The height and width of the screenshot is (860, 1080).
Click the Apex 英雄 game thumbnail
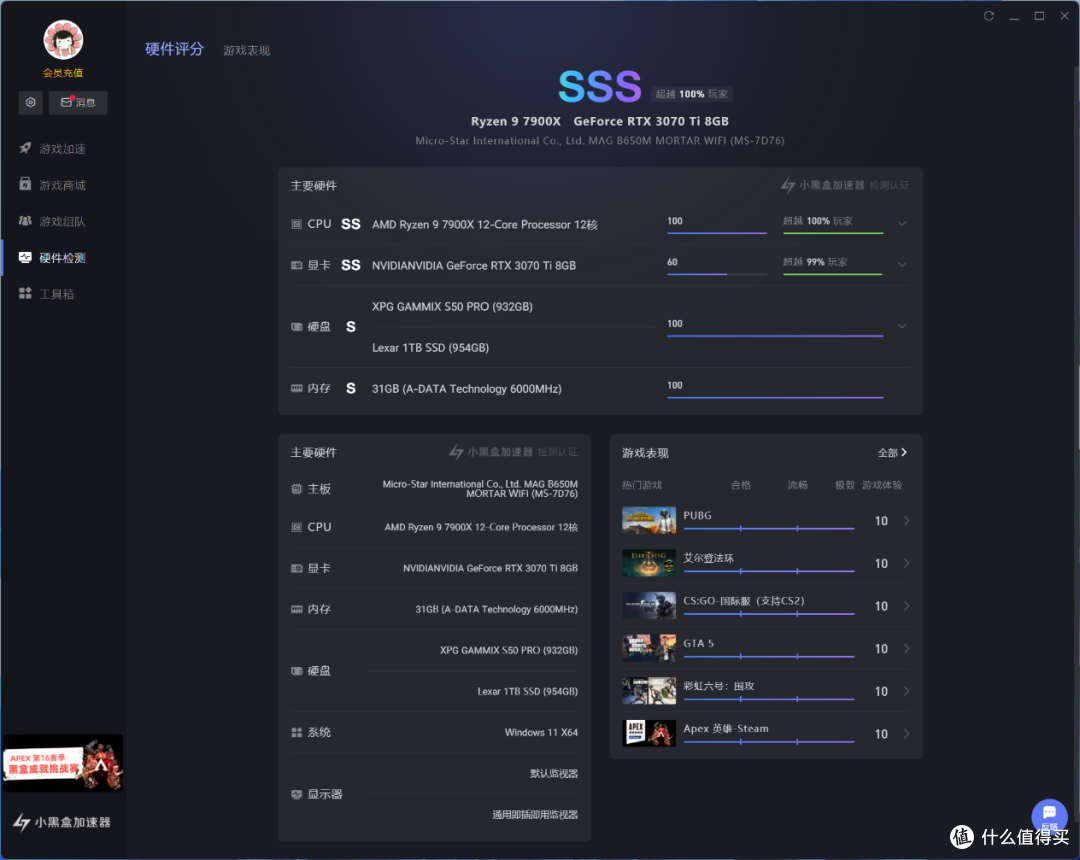pyautogui.click(x=649, y=734)
